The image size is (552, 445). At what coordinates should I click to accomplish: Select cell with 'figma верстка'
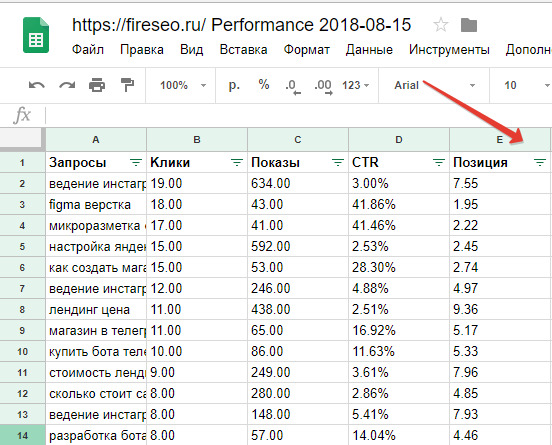96,205
